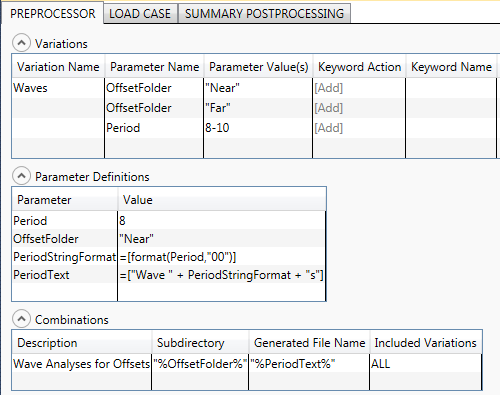Edit the "%OffsetFolder%" subdirectory cell
The image size is (500, 395).
200,364
